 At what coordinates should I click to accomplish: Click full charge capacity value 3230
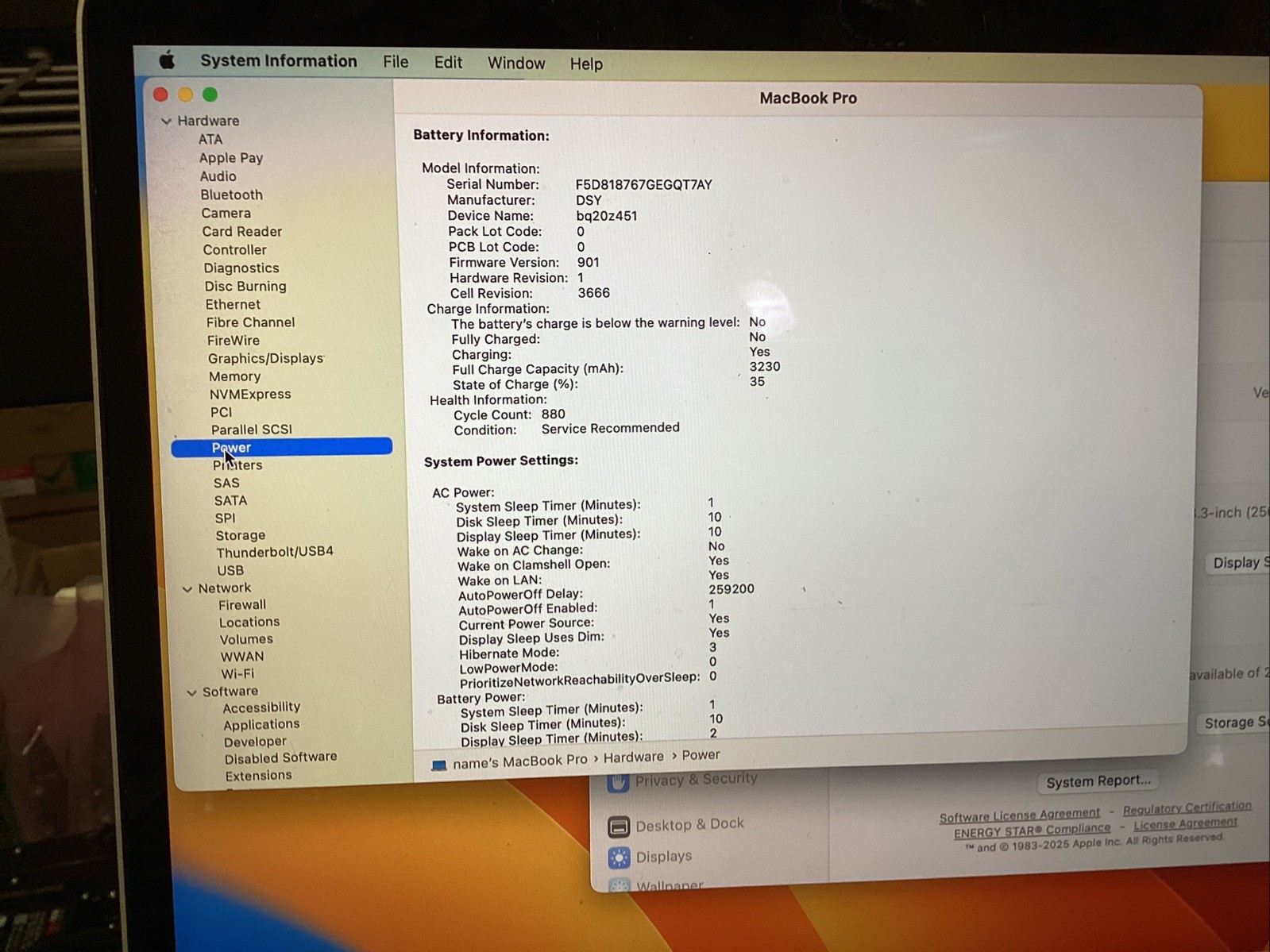click(764, 367)
